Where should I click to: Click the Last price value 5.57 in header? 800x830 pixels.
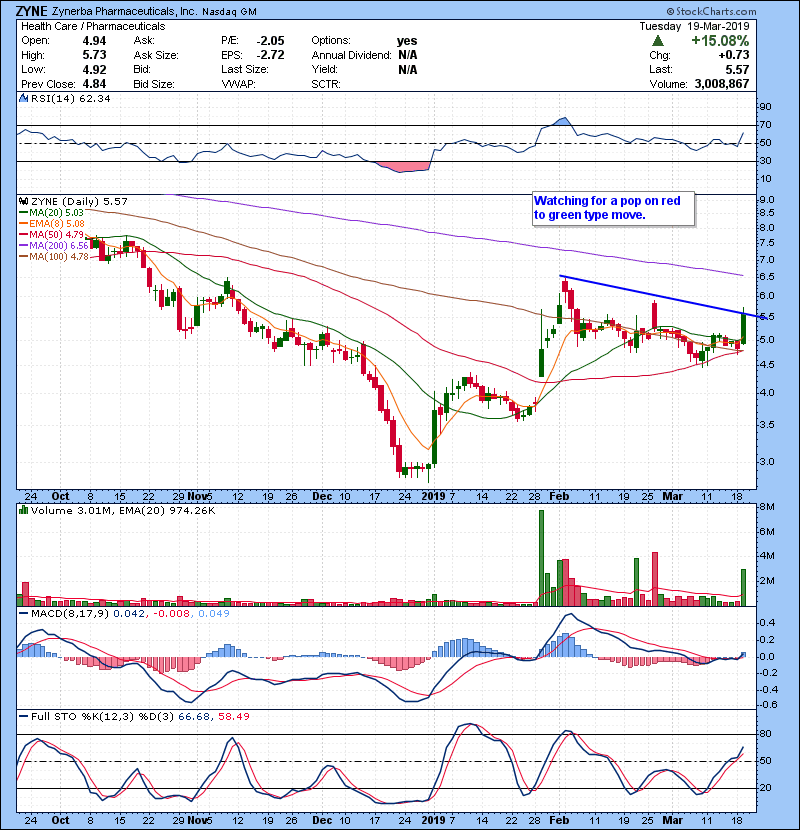738,70
